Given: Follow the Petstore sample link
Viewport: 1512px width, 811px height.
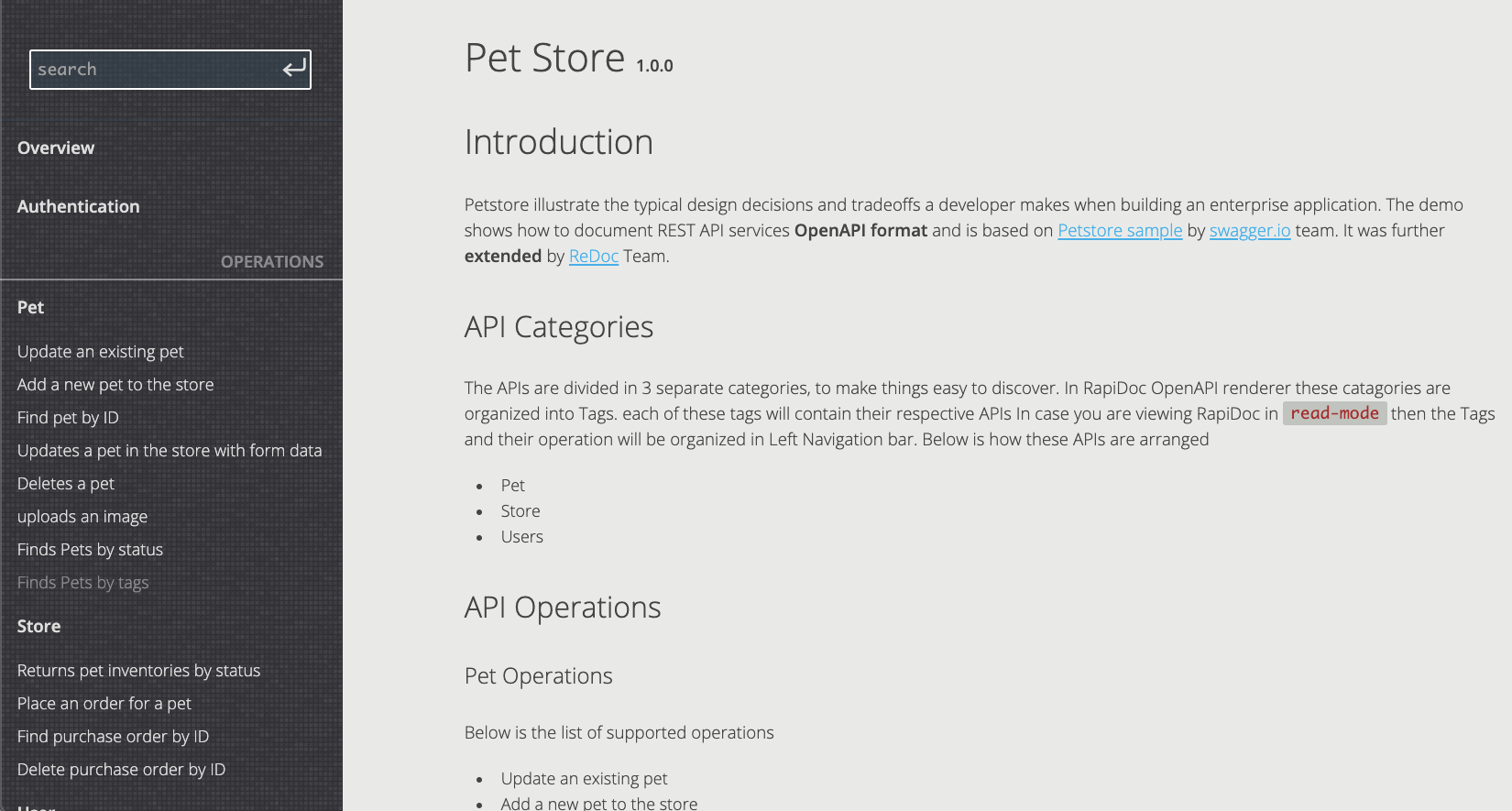Looking at the screenshot, I should (x=1120, y=231).
